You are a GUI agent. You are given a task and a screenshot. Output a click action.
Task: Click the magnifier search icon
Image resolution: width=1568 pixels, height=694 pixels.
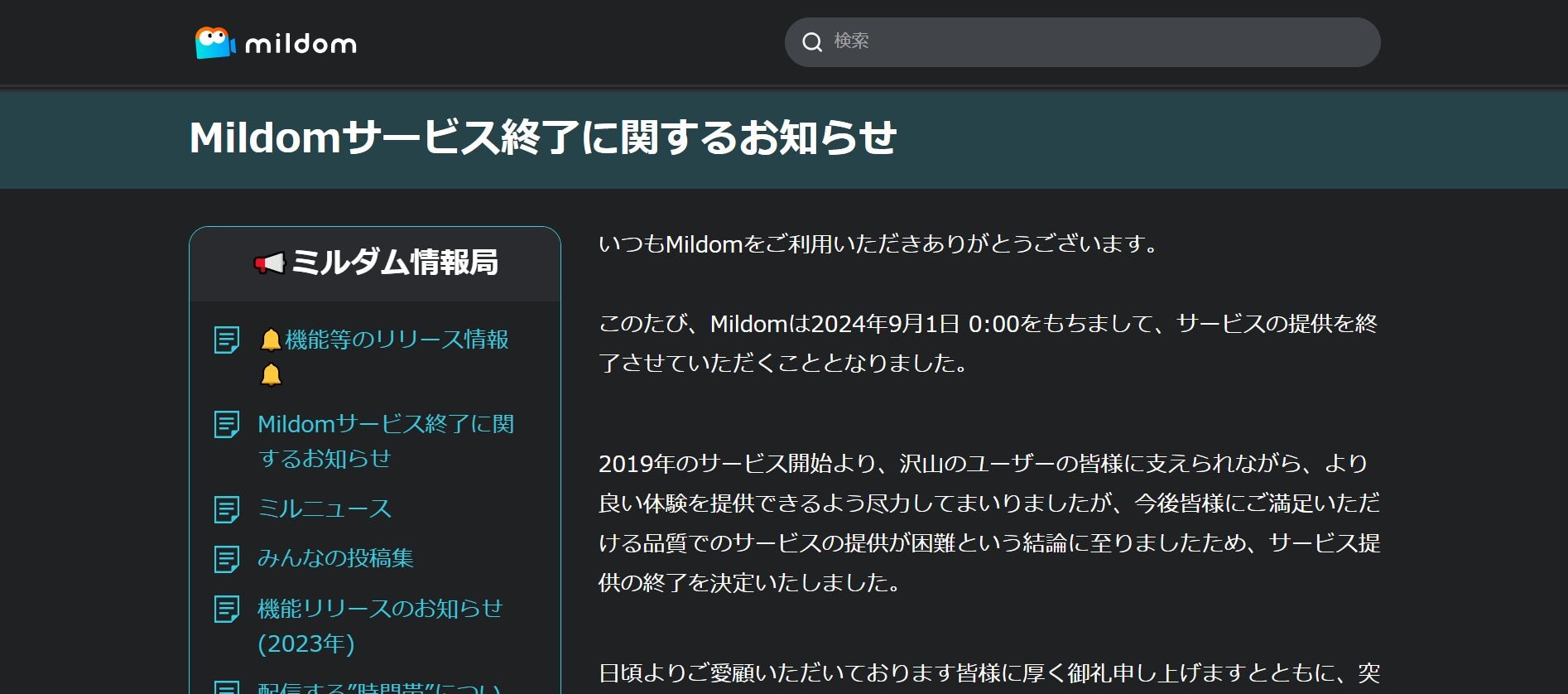tap(813, 42)
